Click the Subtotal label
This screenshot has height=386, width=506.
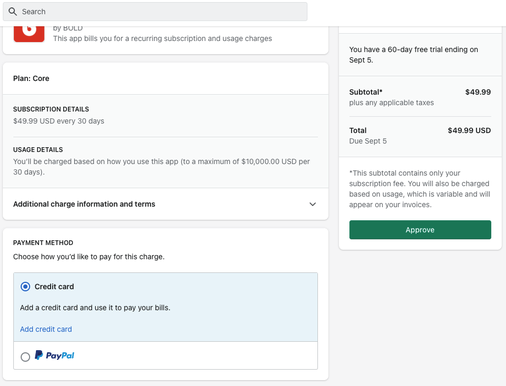click(x=366, y=92)
